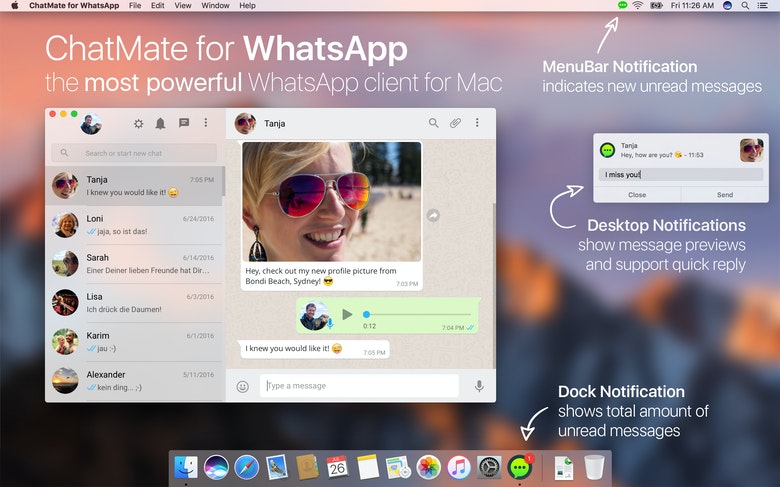
Task: Start a new chat with message icon
Action: click(x=184, y=123)
